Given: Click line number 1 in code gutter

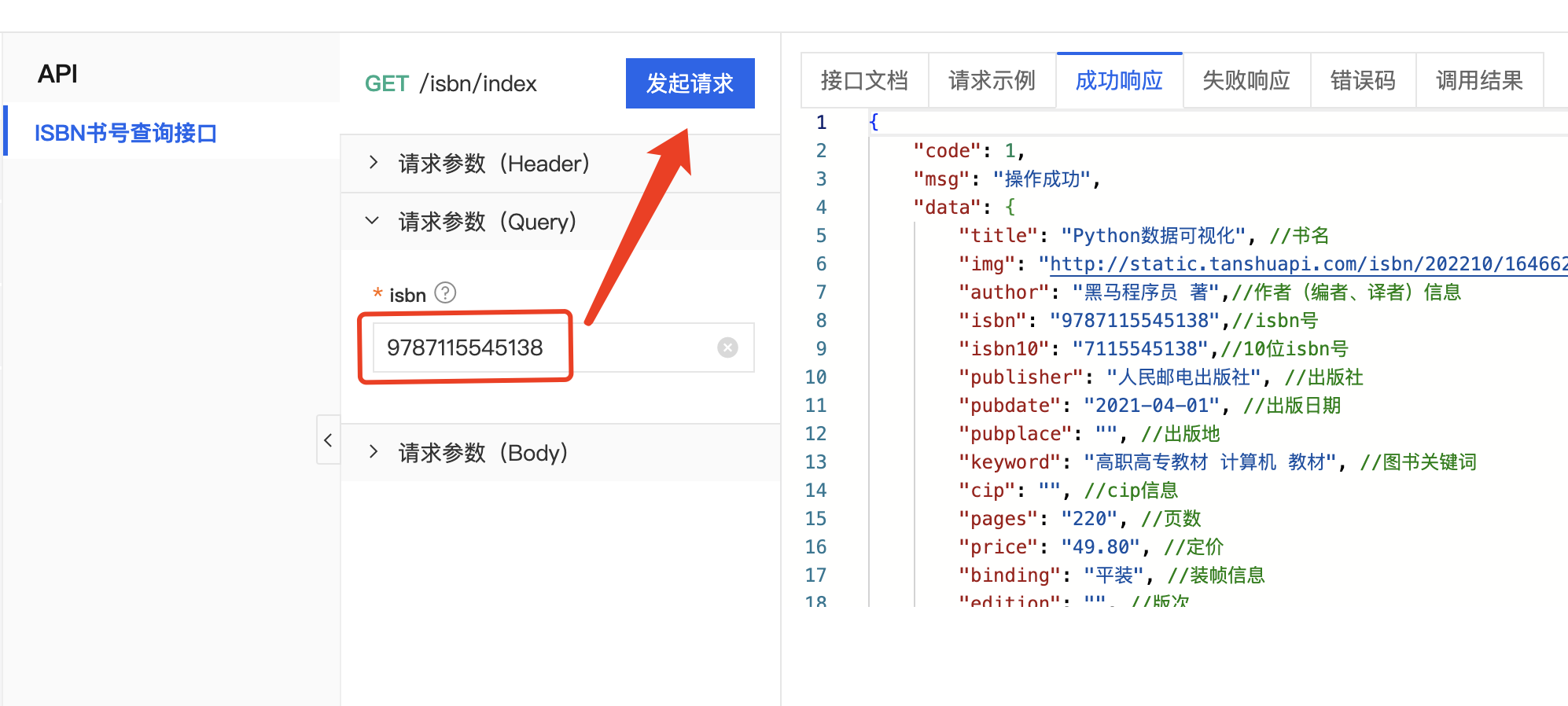Looking at the screenshot, I should [821, 123].
